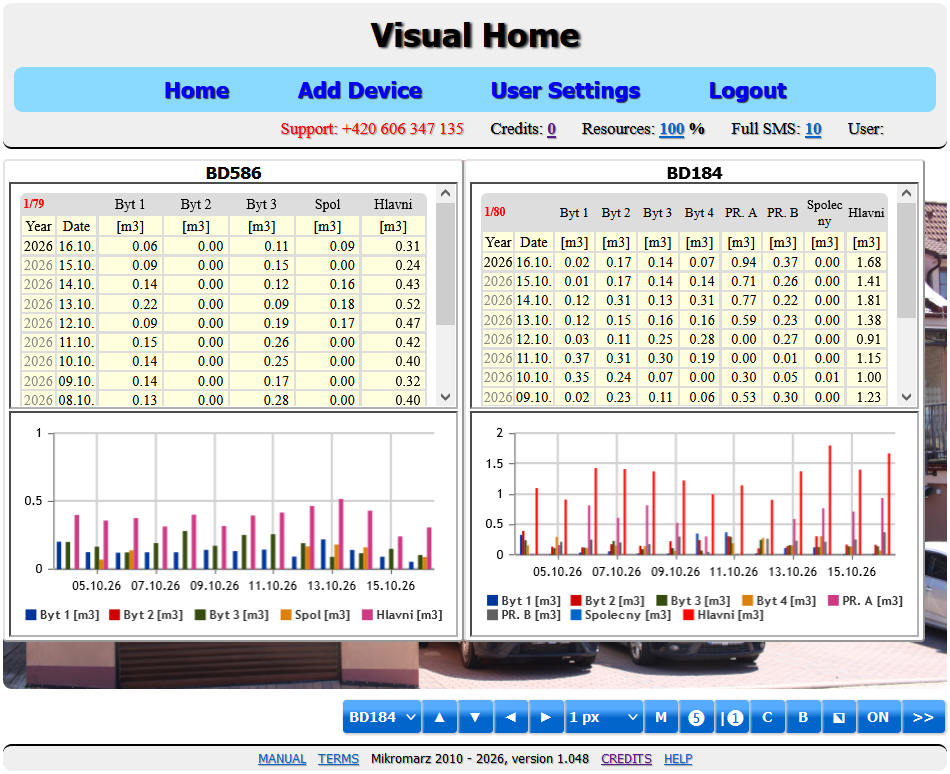Click the 1/80 page indicator in BD184 table
The height and width of the screenshot is (774, 950).
click(x=495, y=212)
